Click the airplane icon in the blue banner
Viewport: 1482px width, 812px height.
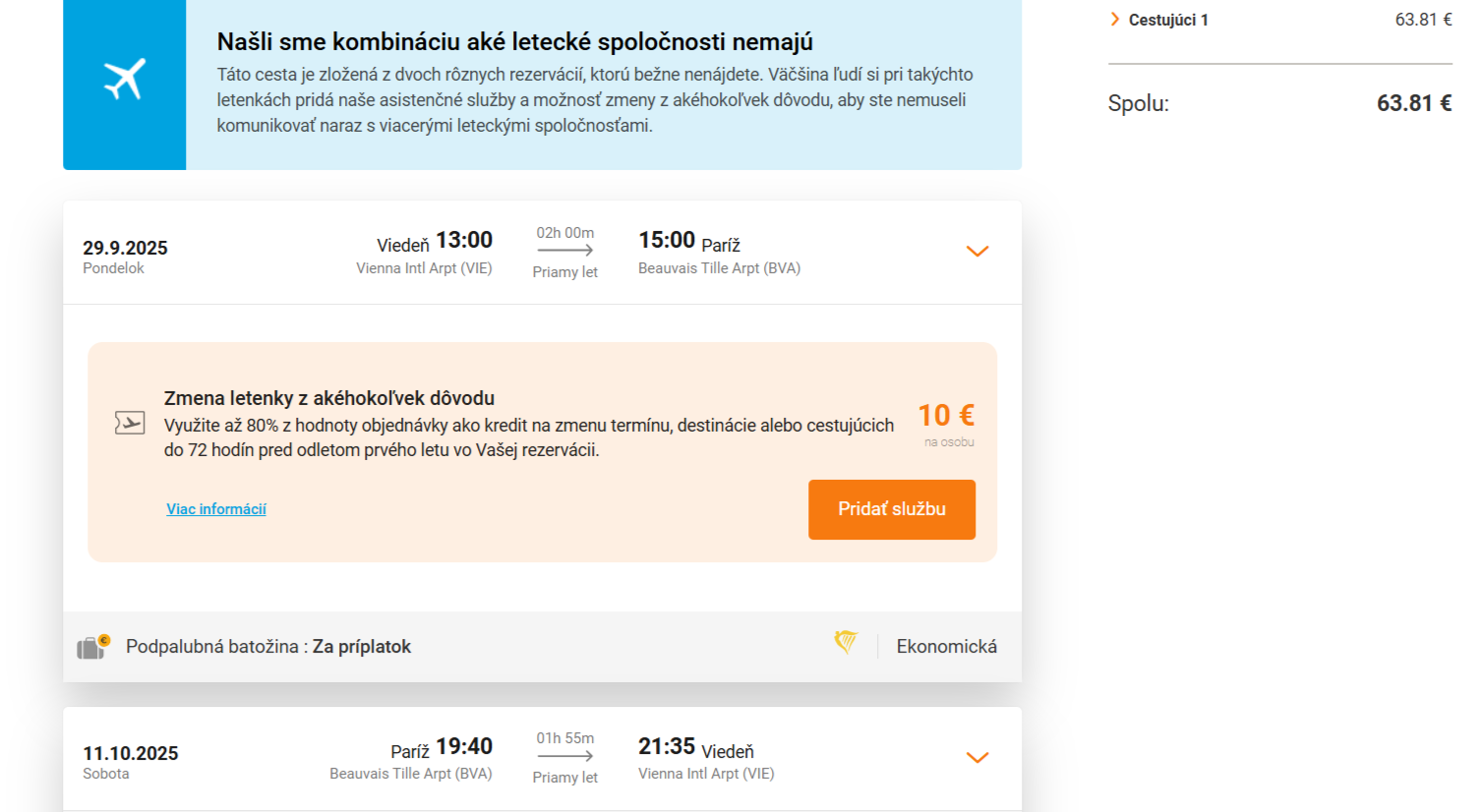125,80
